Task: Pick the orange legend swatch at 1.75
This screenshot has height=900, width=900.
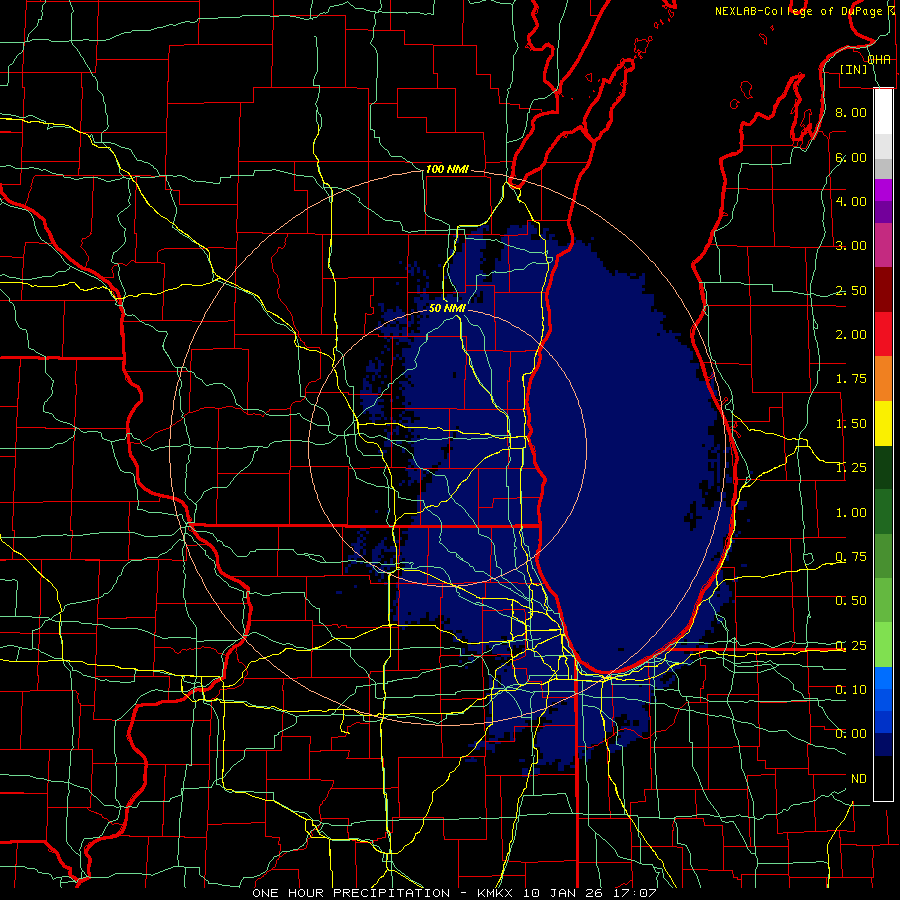Action: (x=883, y=379)
